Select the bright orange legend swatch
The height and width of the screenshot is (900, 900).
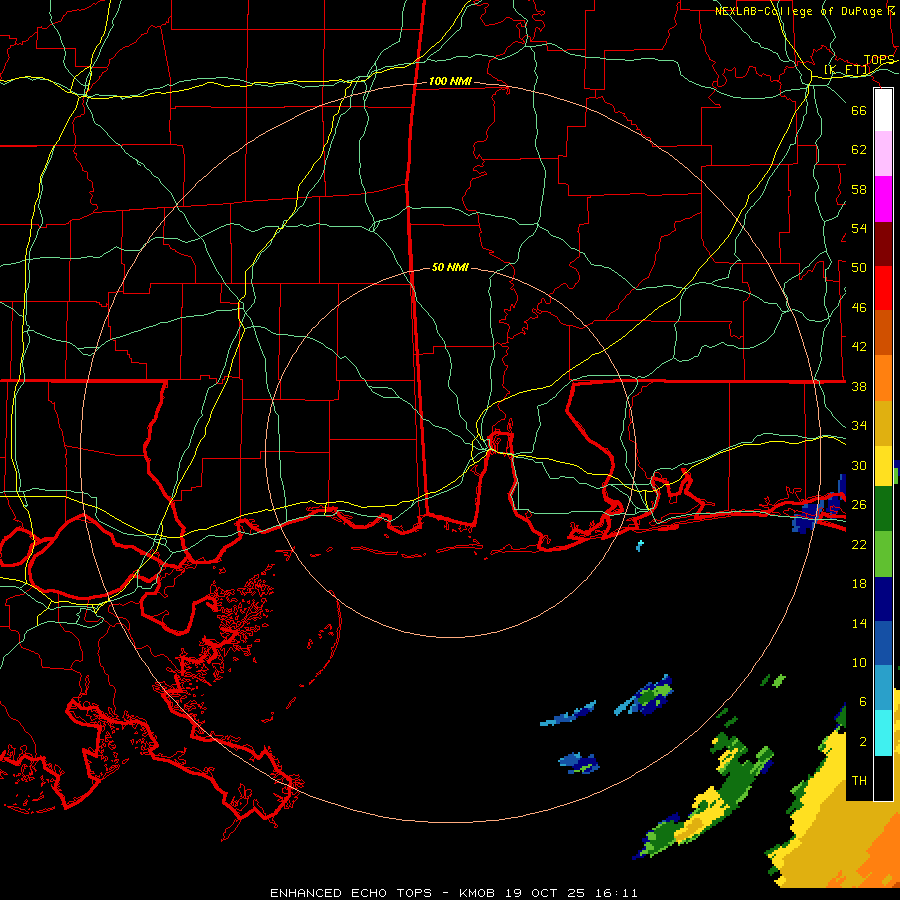click(883, 377)
